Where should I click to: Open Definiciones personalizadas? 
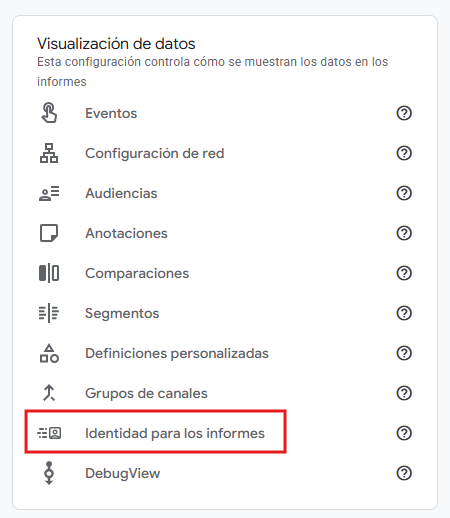(x=177, y=353)
